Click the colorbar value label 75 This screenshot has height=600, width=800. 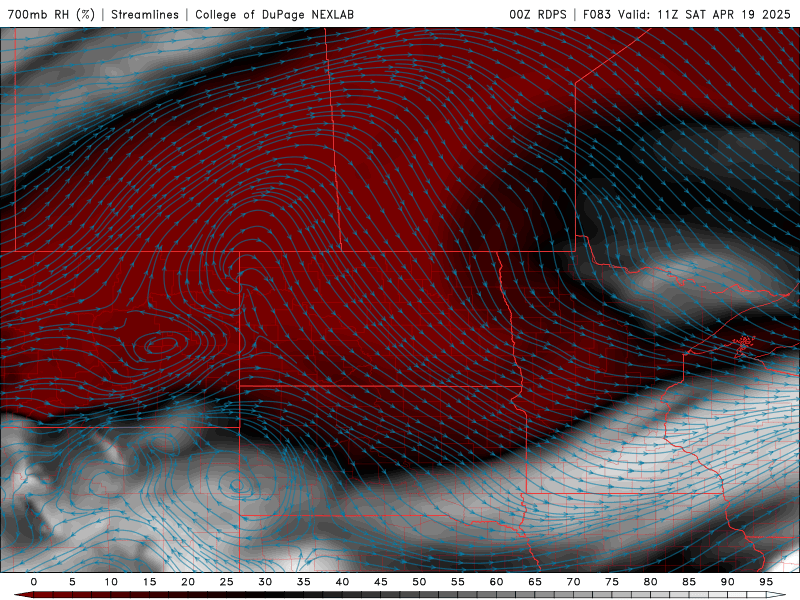pyautogui.click(x=612, y=582)
